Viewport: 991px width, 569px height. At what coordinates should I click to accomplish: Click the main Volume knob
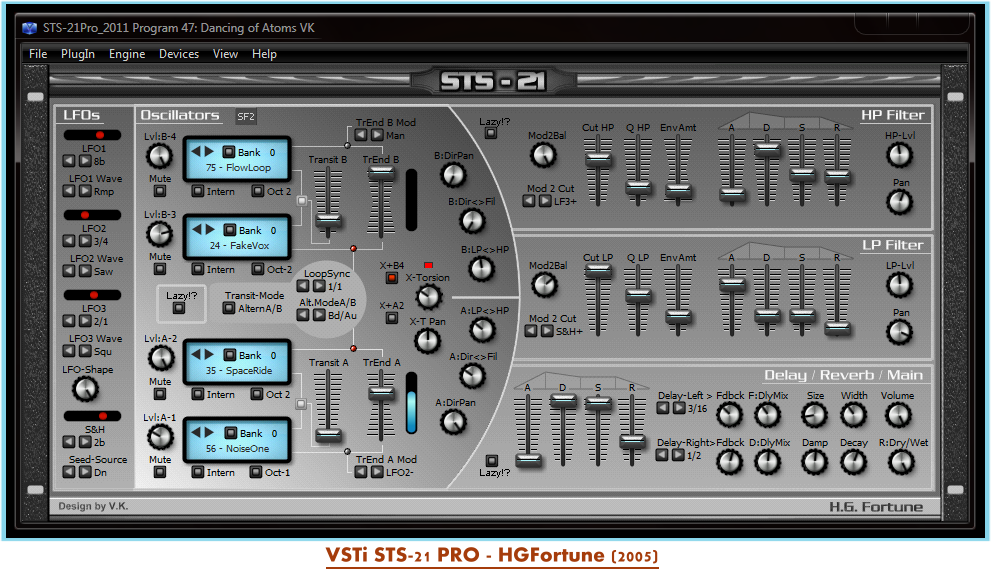coord(898,415)
